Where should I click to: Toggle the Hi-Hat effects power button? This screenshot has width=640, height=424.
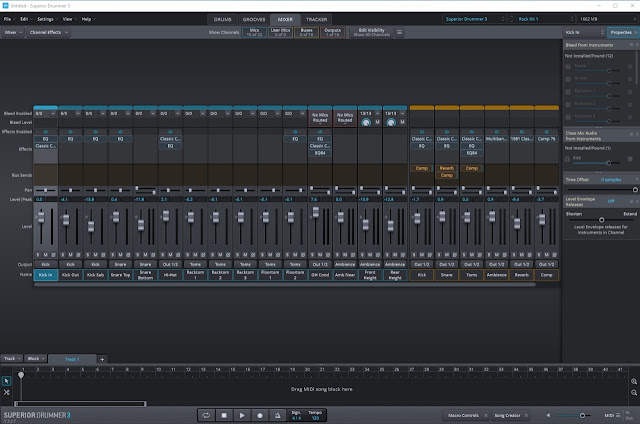(170, 132)
